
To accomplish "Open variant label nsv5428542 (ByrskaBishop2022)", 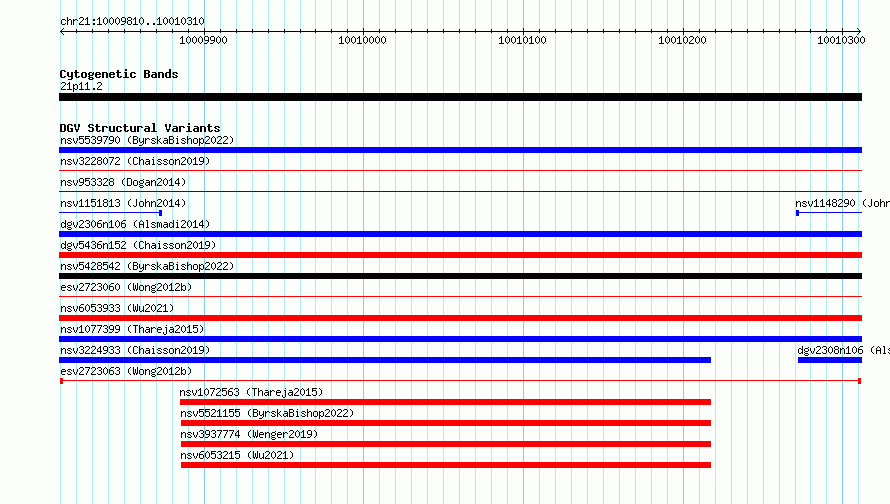I will (147, 266).
